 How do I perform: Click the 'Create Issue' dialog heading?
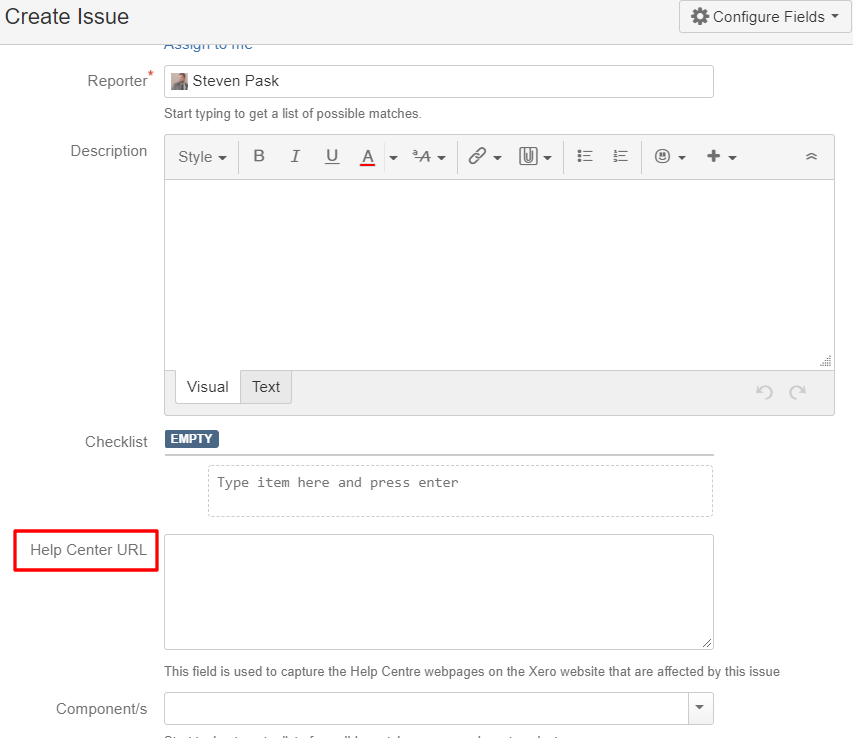[67, 17]
